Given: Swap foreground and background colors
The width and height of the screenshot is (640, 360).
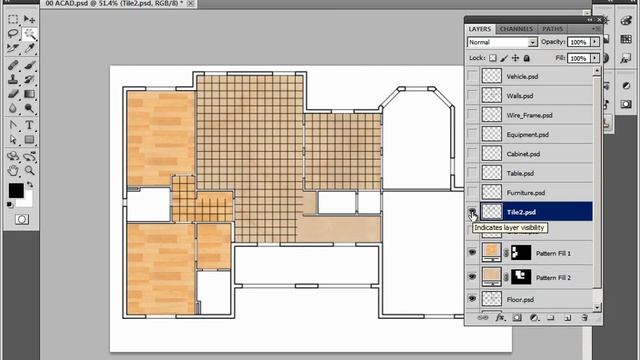Looking at the screenshot, I should pyautogui.click(x=30, y=185).
